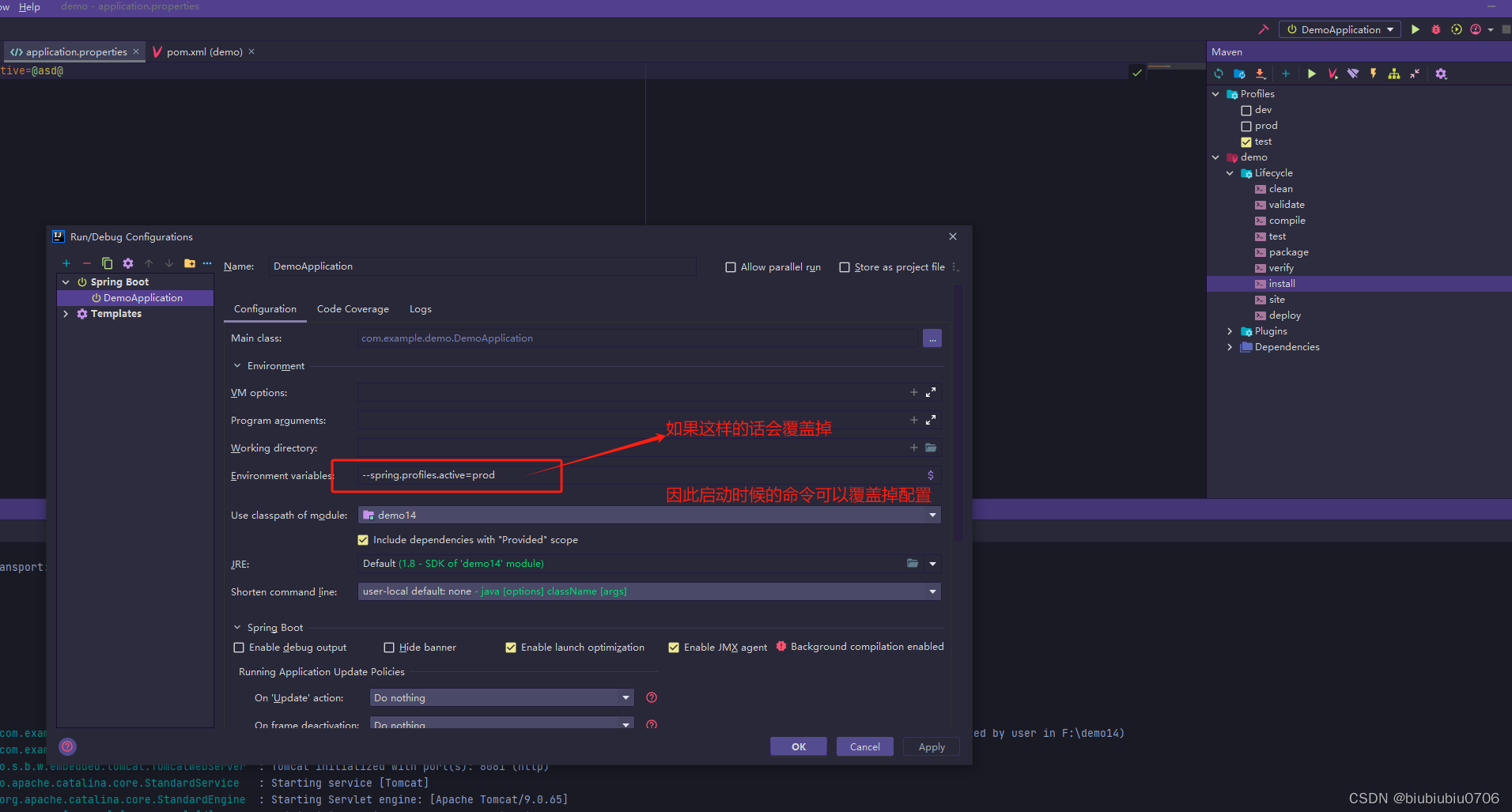The width and height of the screenshot is (1512, 812).
Task: Click the Debug icon in top toolbar
Action: pos(1435,29)
